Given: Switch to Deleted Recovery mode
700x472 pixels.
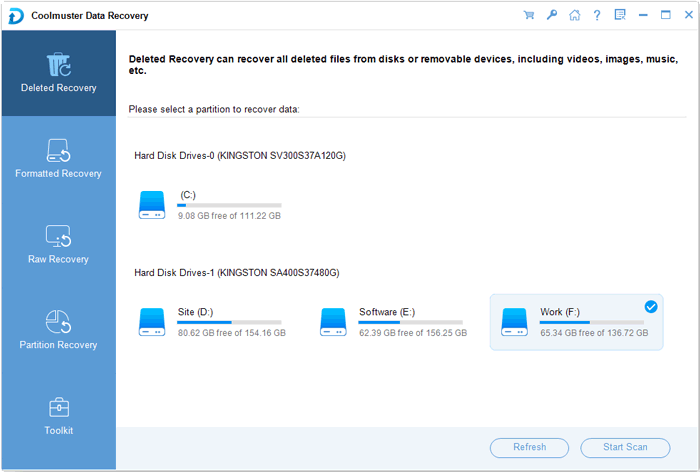Looking at the screenshot, I should [x=59, y=73].
